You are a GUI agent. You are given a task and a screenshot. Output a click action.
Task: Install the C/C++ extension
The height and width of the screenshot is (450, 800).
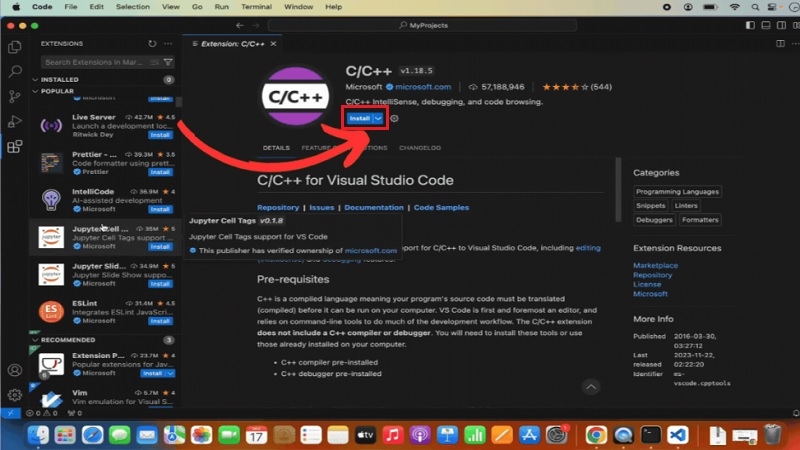coord(360,118)
